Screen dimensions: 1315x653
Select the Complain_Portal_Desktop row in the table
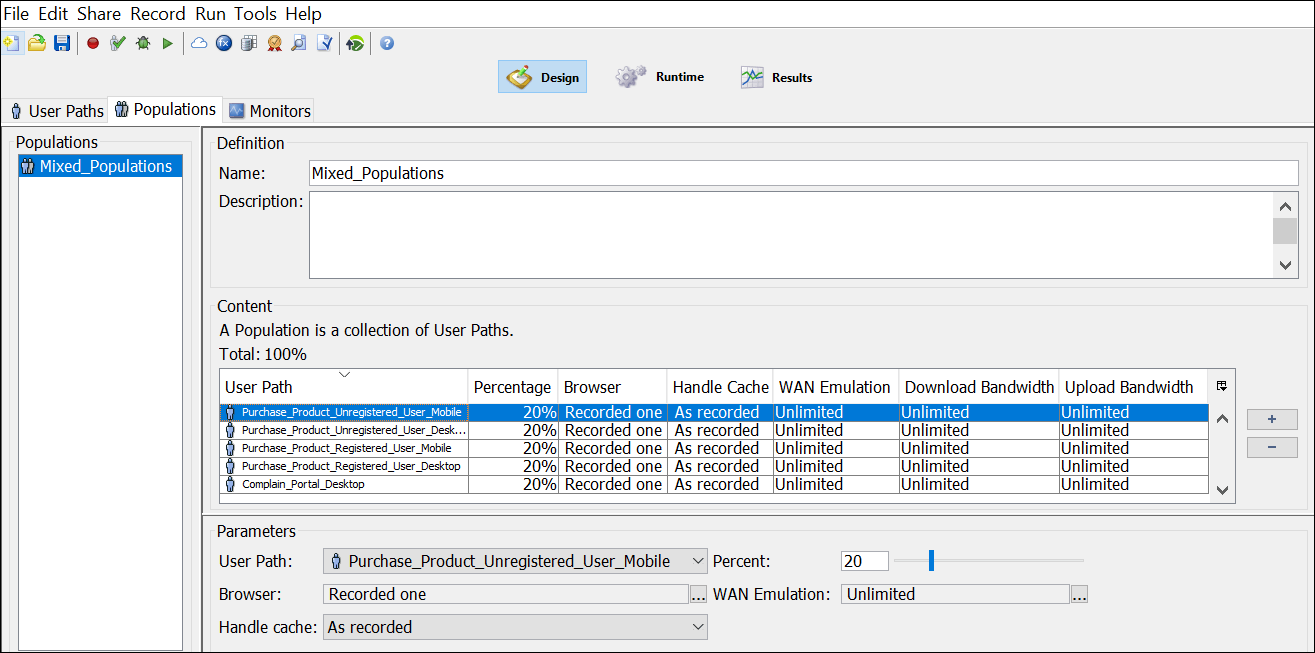click(x=345, y=484)
